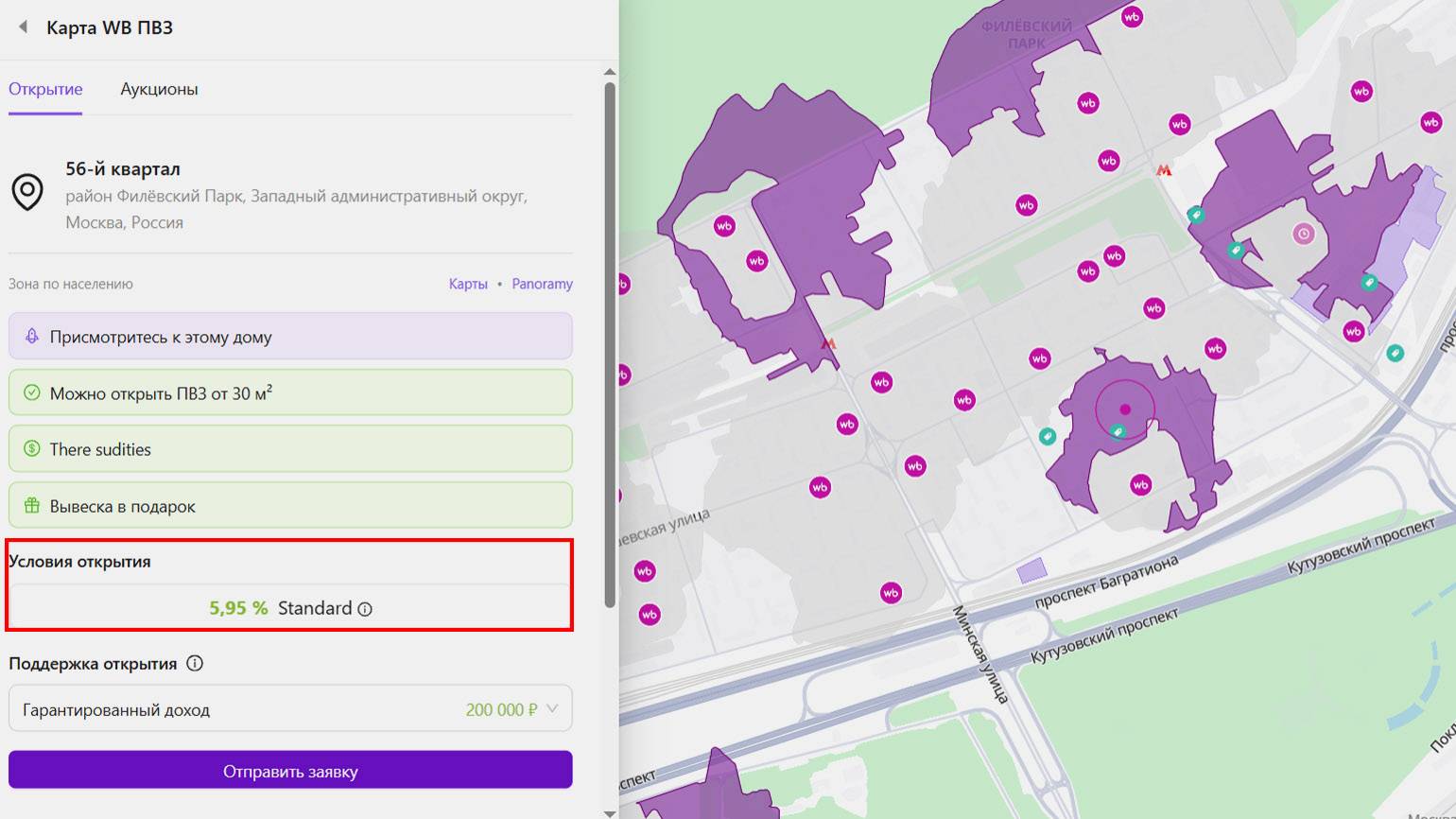This screenshot has width=1456, height=819.
Task: Click the chevron beside 200 000 ₽
Action: pyautogui.click(x=552, y=708)
